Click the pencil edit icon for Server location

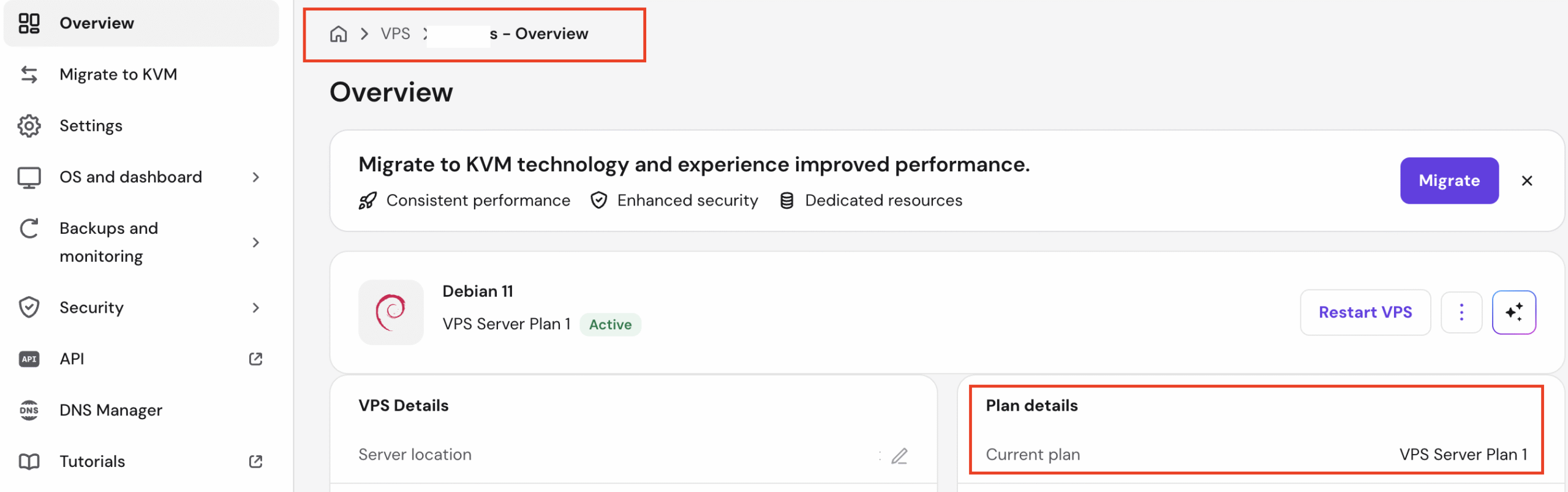[x=899, y=456]
